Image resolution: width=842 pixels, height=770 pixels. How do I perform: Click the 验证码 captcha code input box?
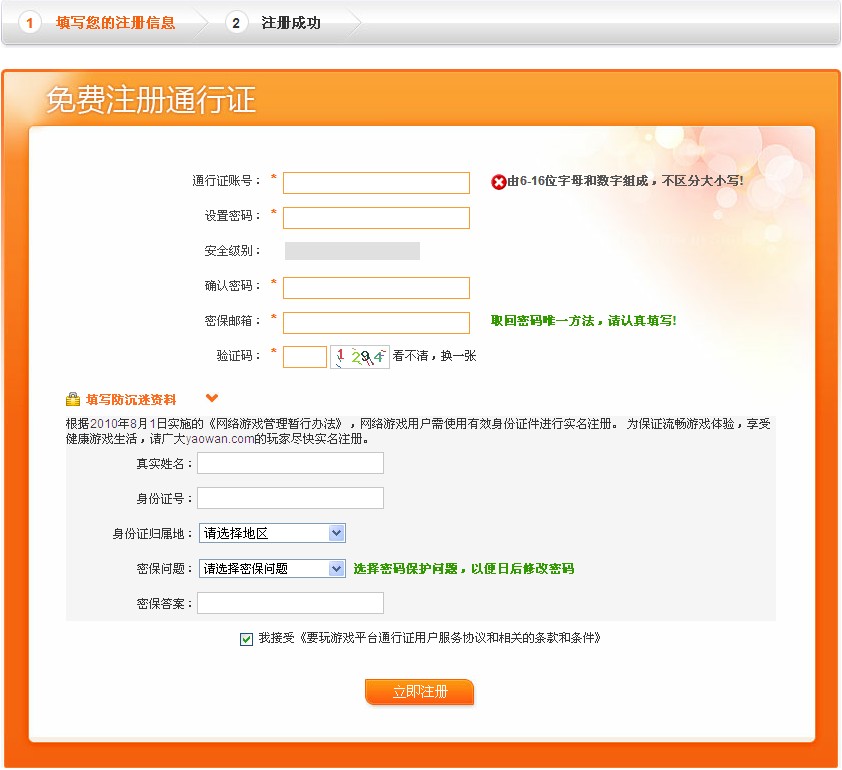(305, 357)
